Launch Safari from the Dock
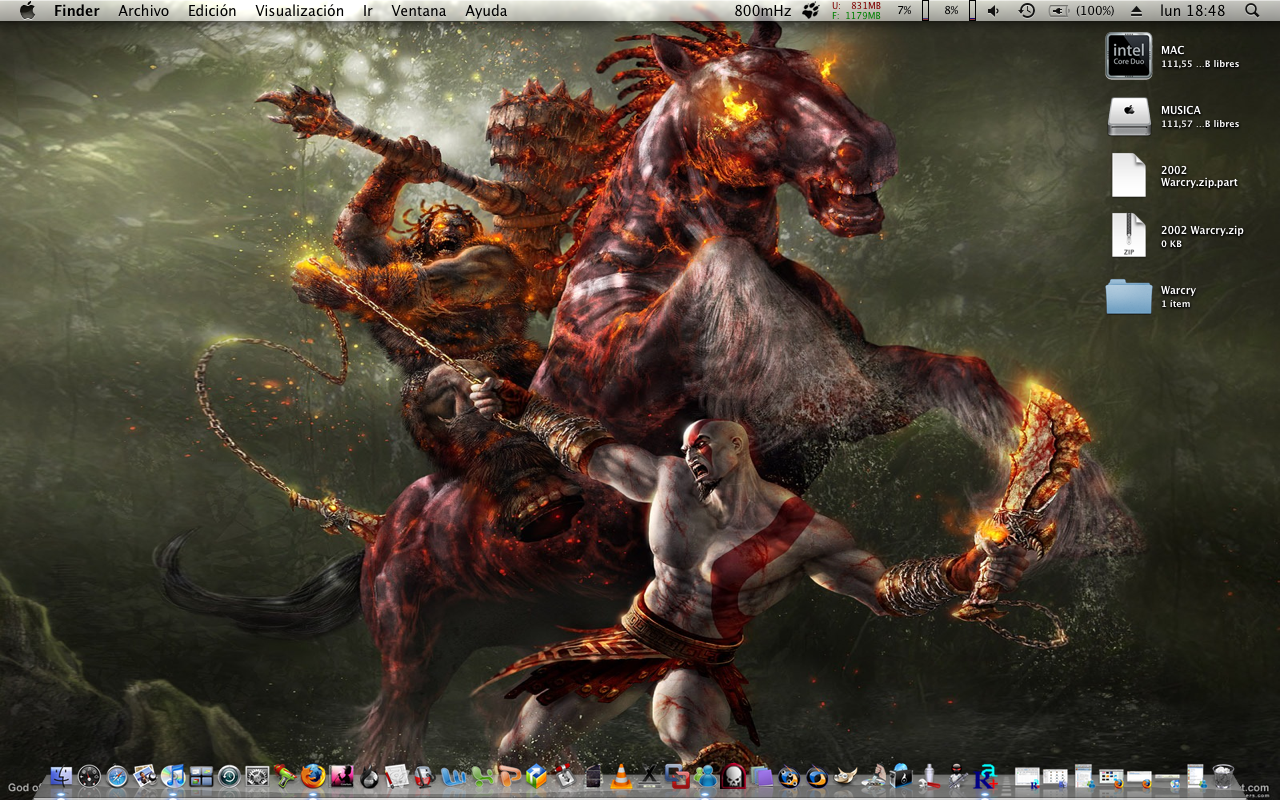Viewport: 1280px width, 800px height. (x=117, y=776)
